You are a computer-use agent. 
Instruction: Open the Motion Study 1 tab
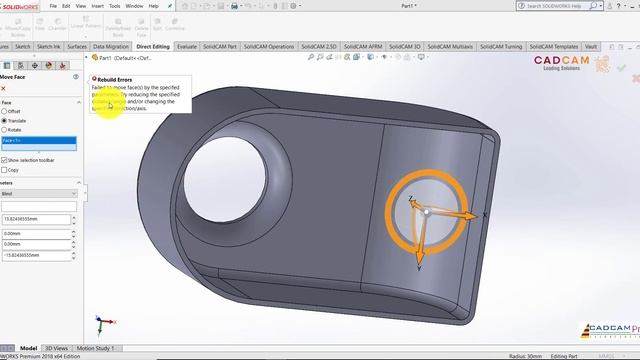(96, 348)
